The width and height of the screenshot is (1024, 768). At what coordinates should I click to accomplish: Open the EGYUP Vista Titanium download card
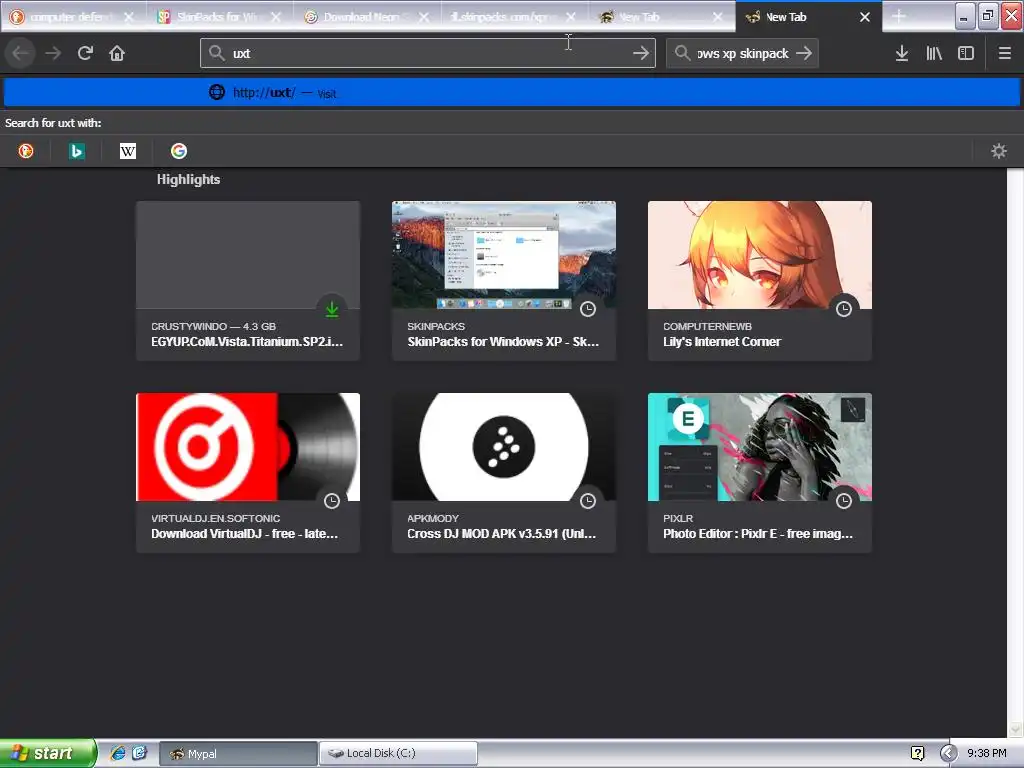coord(248,281)
